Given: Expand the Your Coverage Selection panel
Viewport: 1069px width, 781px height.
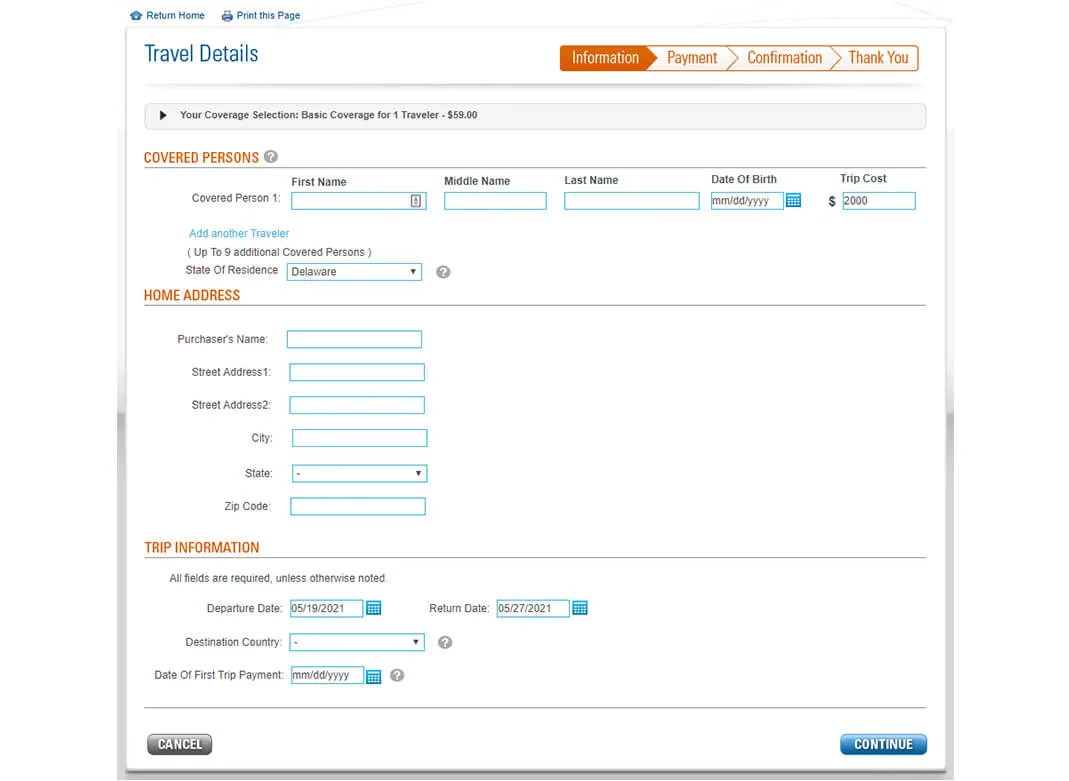Looking at the screenshot, I should (164, 115).
